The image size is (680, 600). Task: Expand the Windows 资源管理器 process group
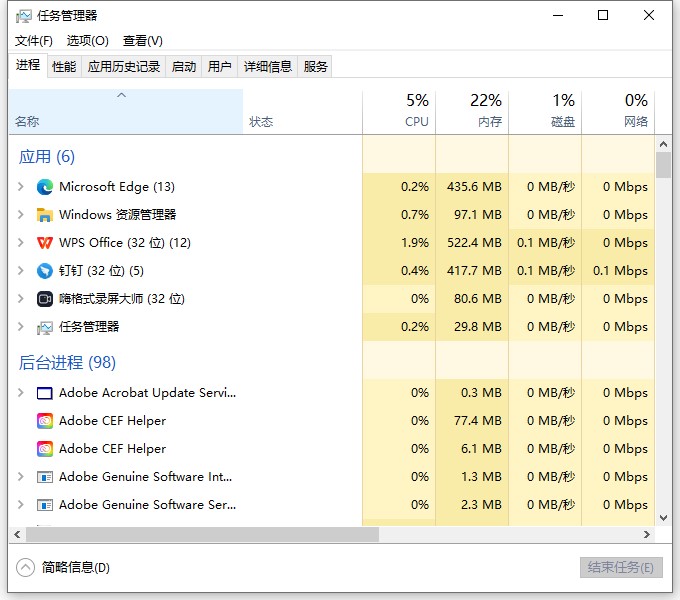20,215
